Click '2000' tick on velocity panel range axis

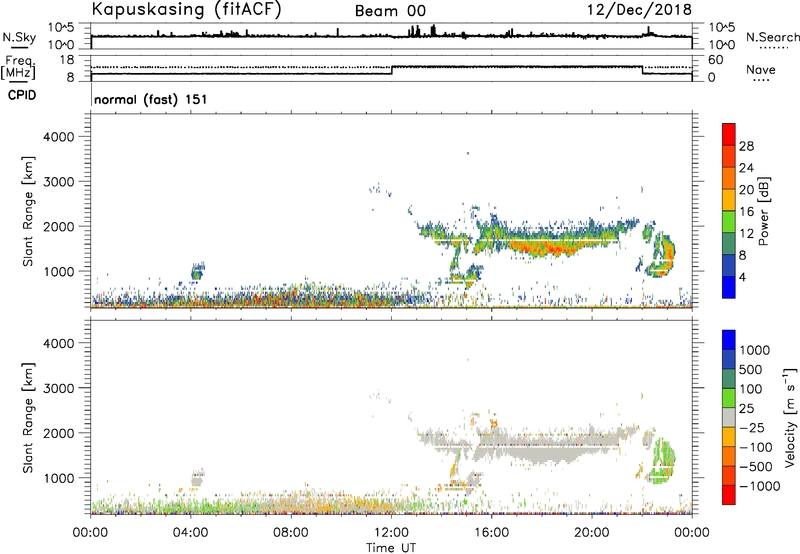pos(58,433)
